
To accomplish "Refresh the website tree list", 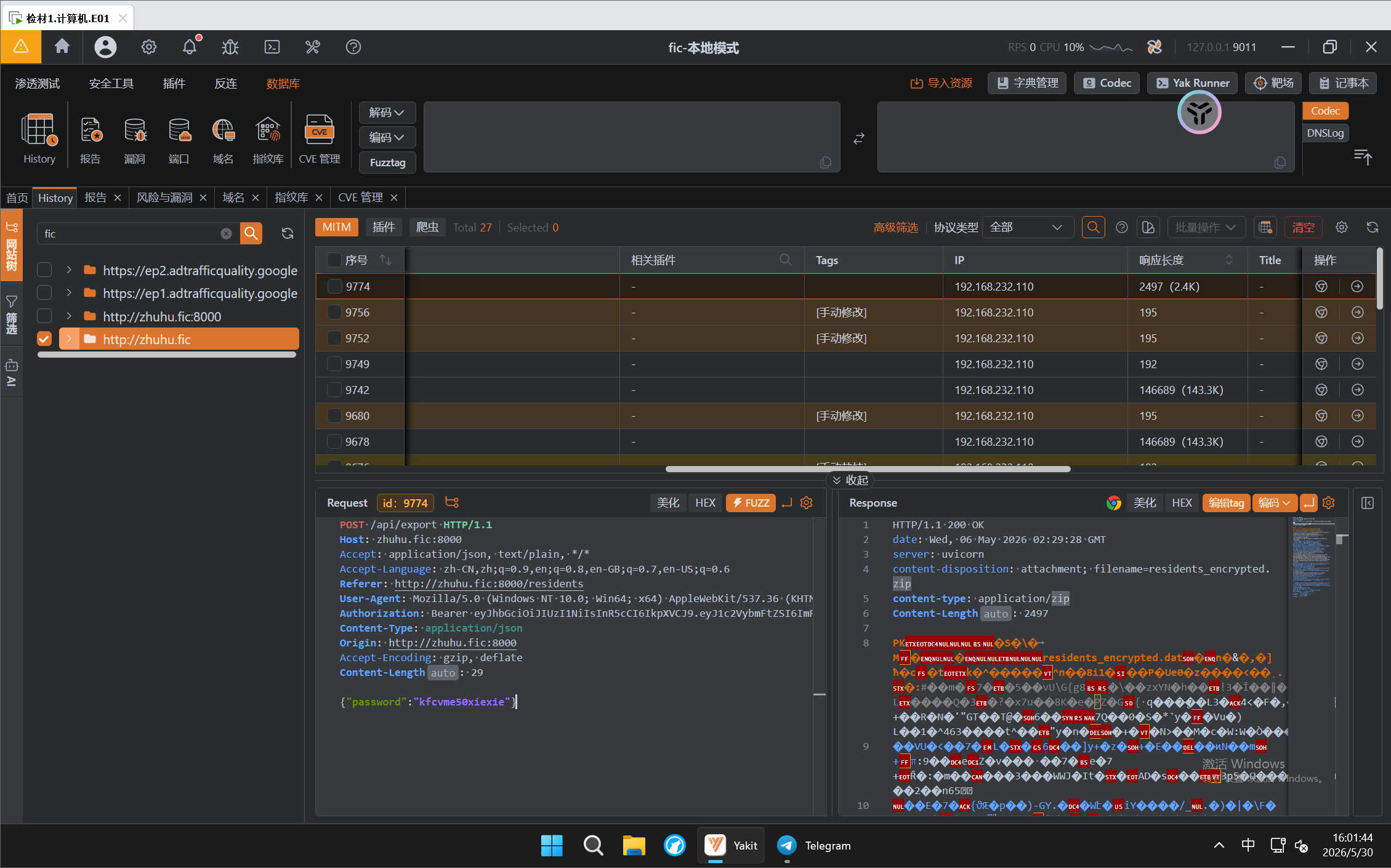I will (x=288, y=233).
